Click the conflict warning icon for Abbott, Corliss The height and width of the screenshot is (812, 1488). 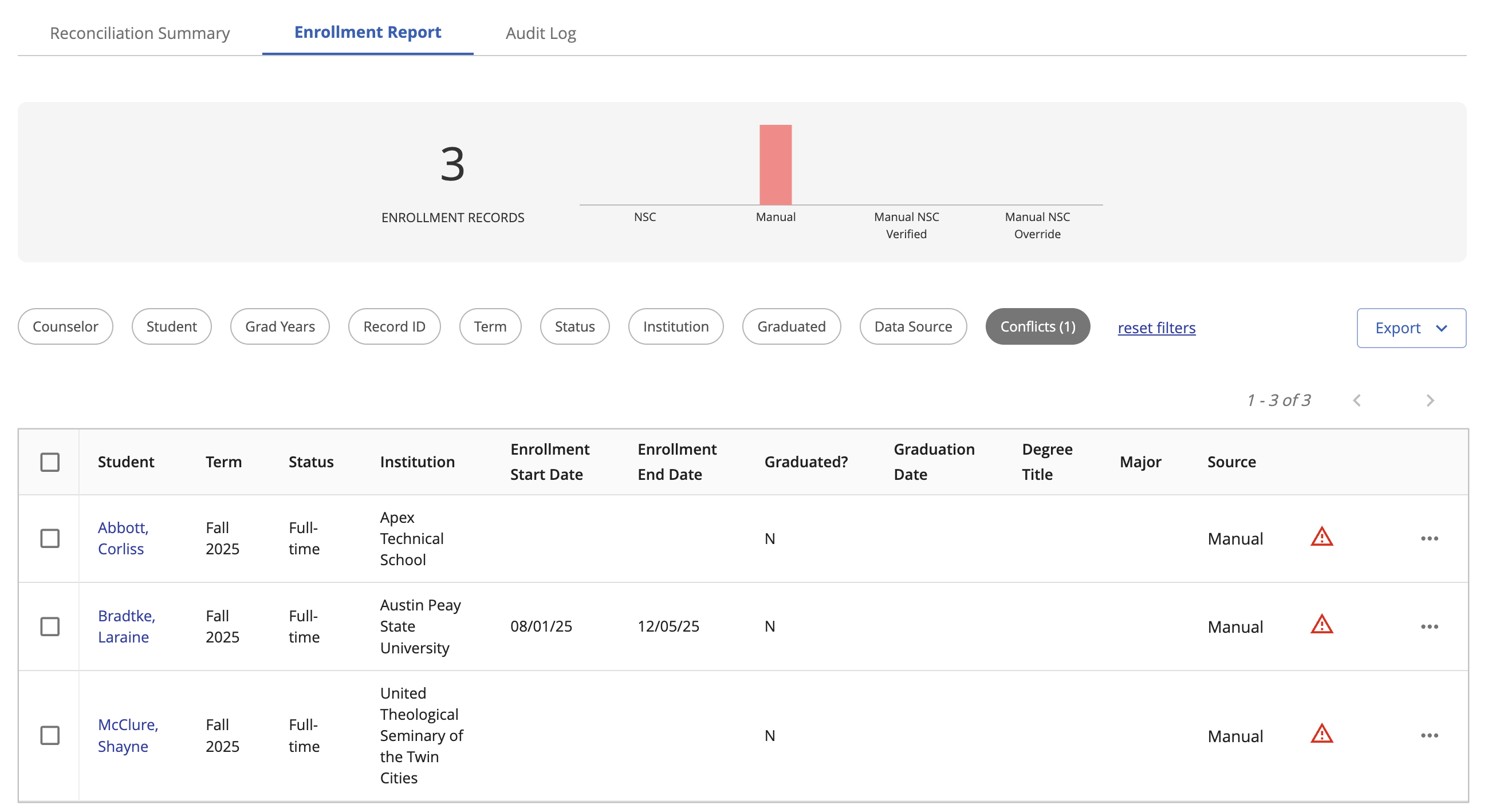tap(1321, 538)
